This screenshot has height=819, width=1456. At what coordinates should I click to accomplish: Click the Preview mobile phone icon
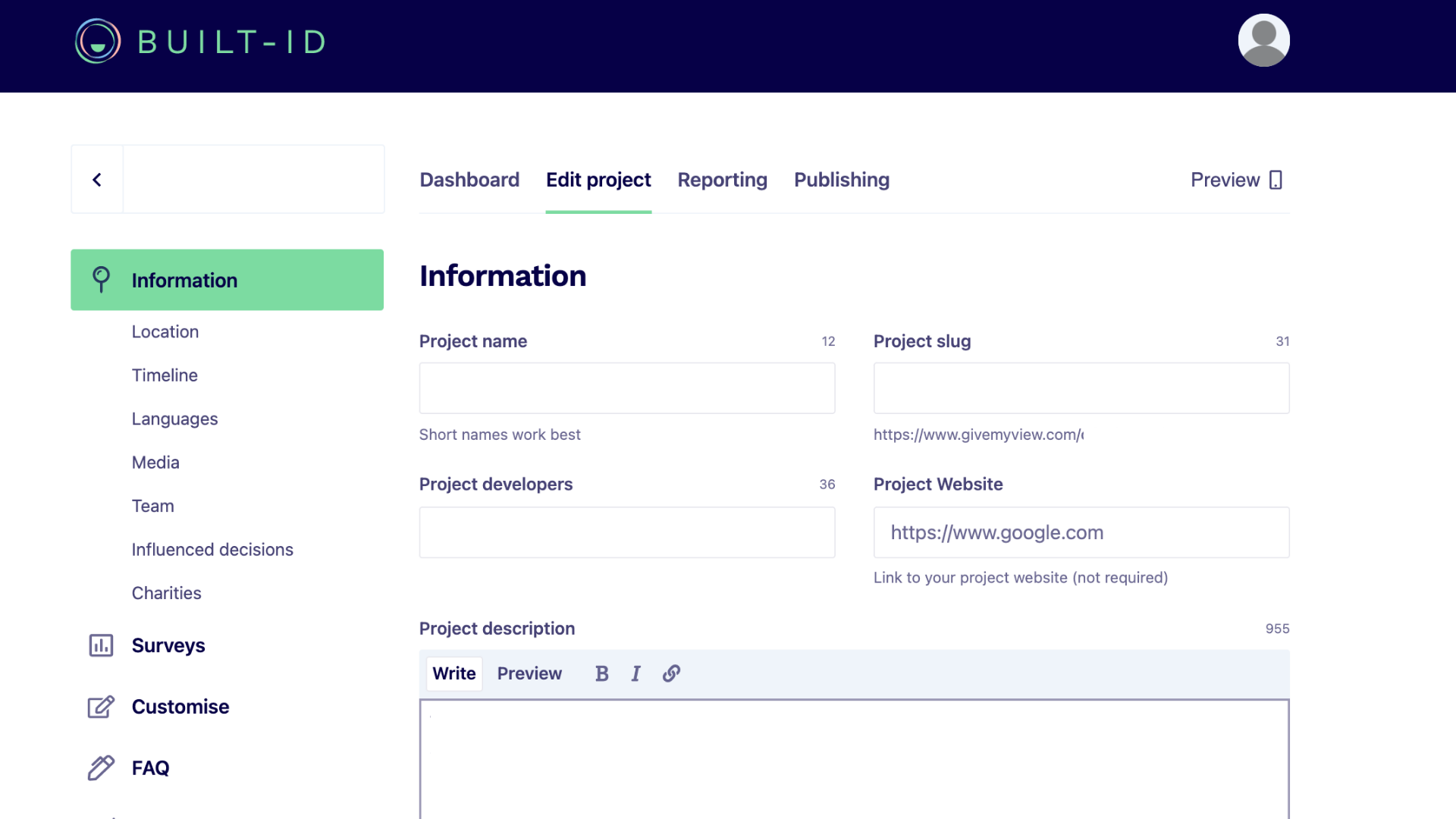[1276, 180]
